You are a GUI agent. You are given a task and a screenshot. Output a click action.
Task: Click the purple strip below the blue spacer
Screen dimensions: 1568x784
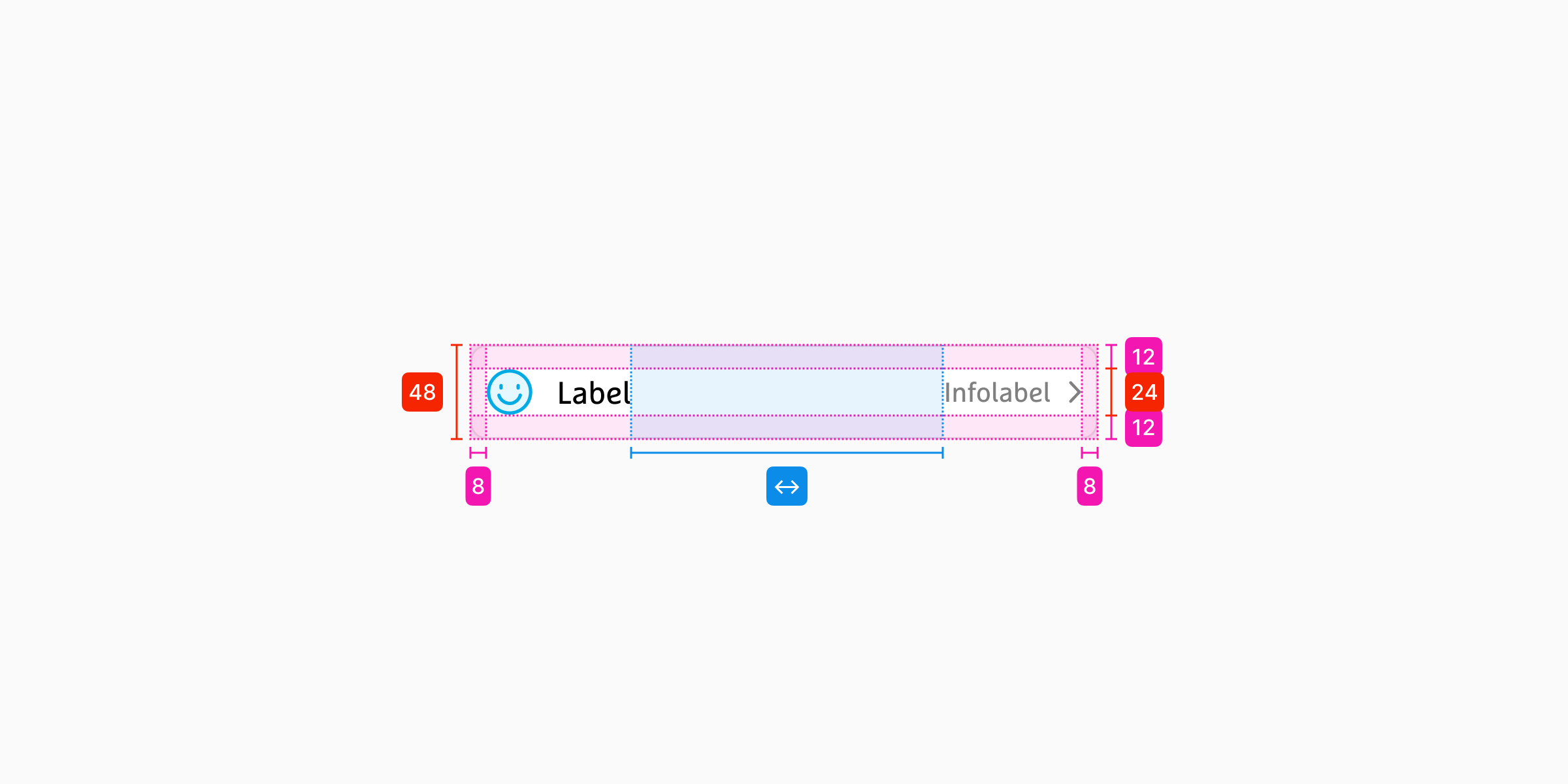(x=787, y=427)
